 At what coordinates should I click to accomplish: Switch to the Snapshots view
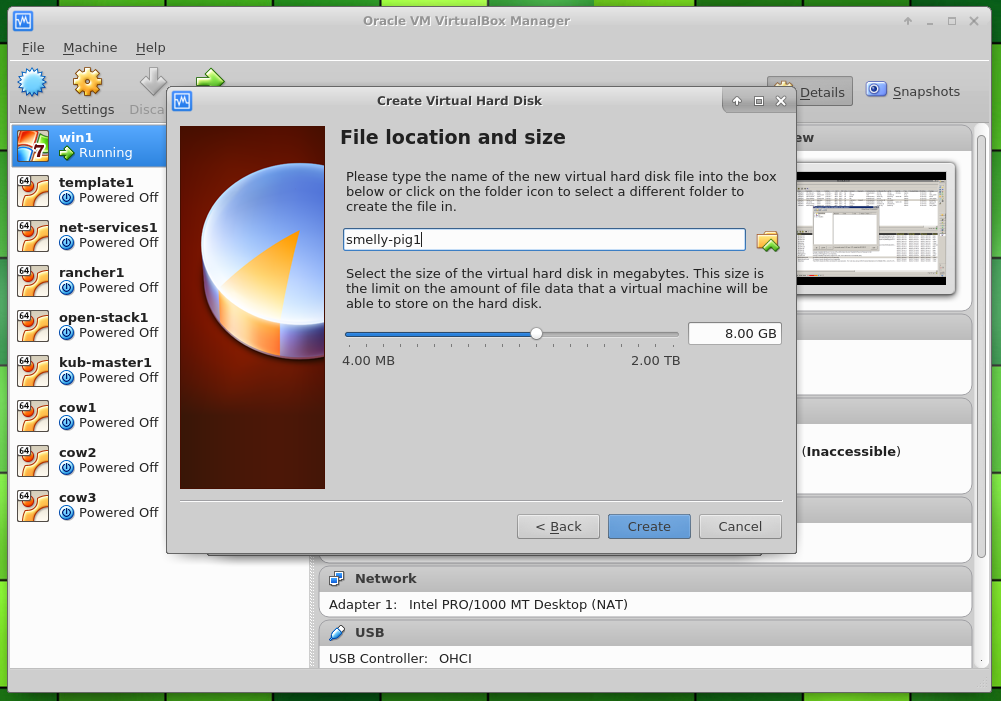(x=913, y=91)
